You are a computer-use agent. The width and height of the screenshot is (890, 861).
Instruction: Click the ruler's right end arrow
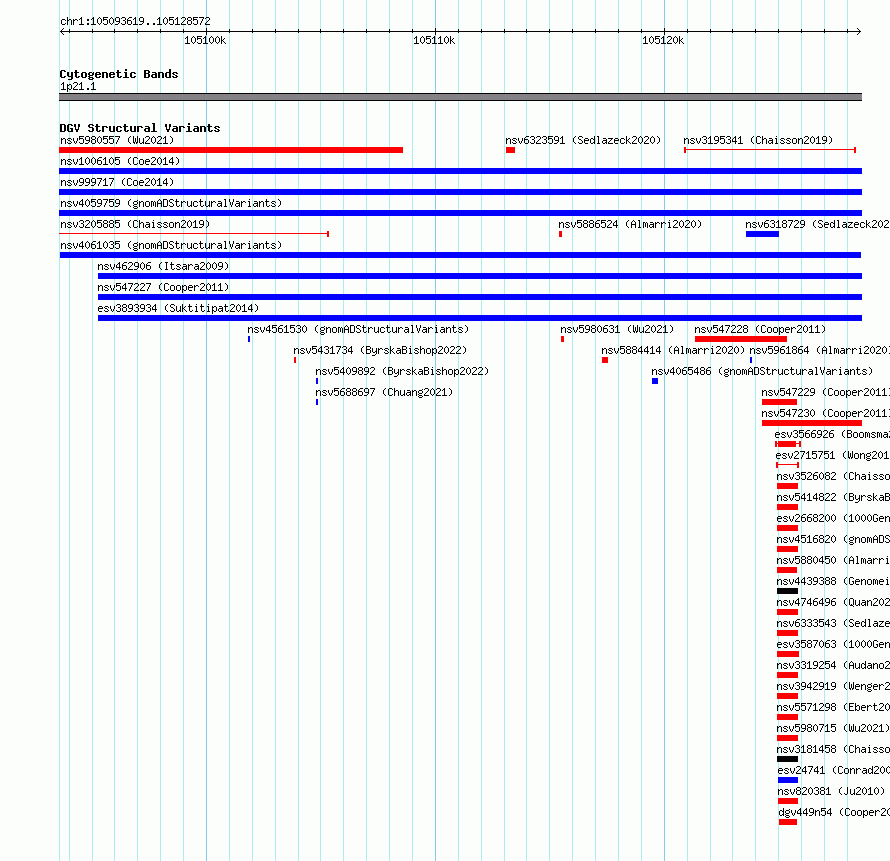click(x=859, y=31)
